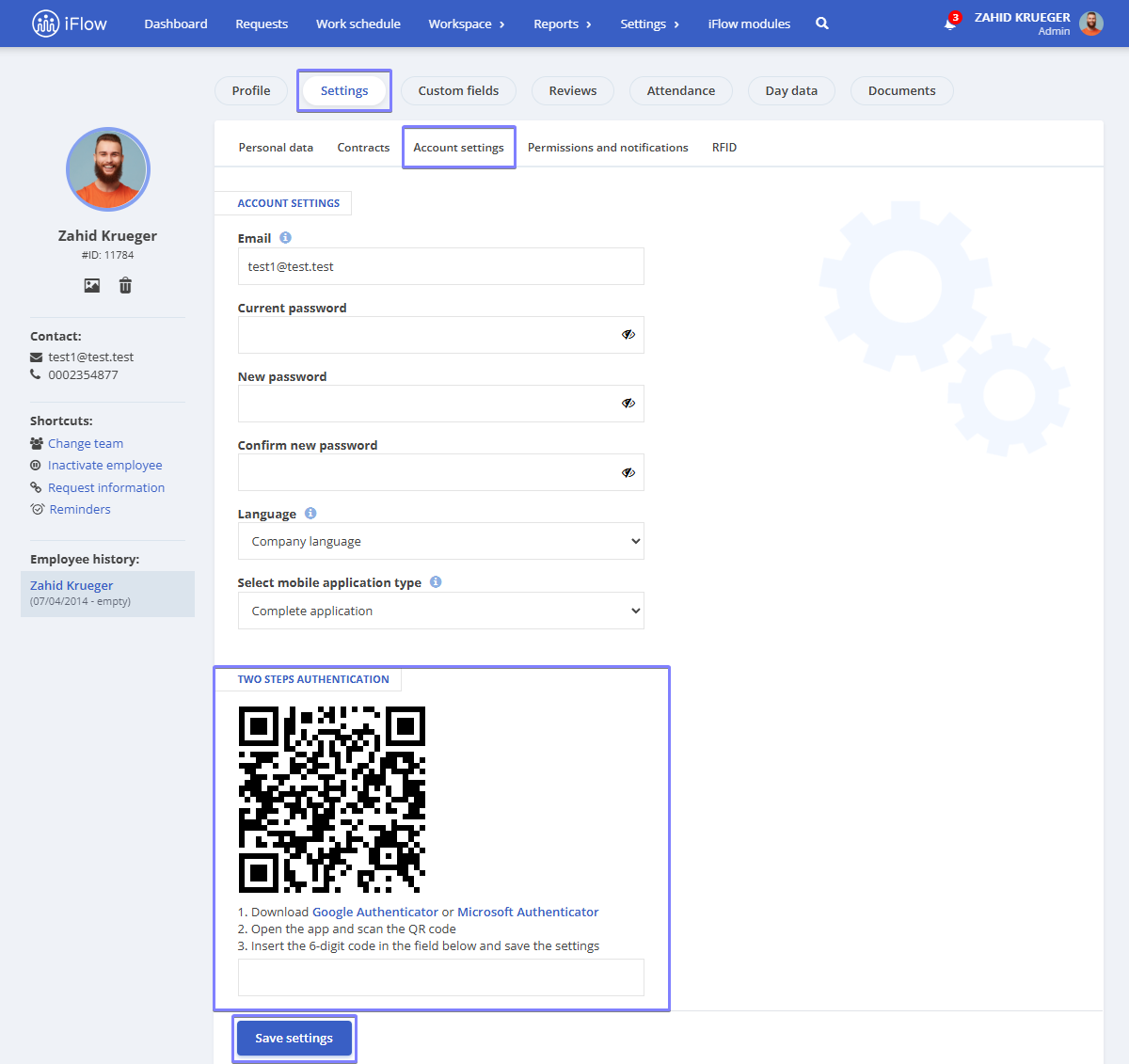Open iFlow modules
Image resolution: width=1129 pixels, height=1064 pixels.
coord(749,24)
